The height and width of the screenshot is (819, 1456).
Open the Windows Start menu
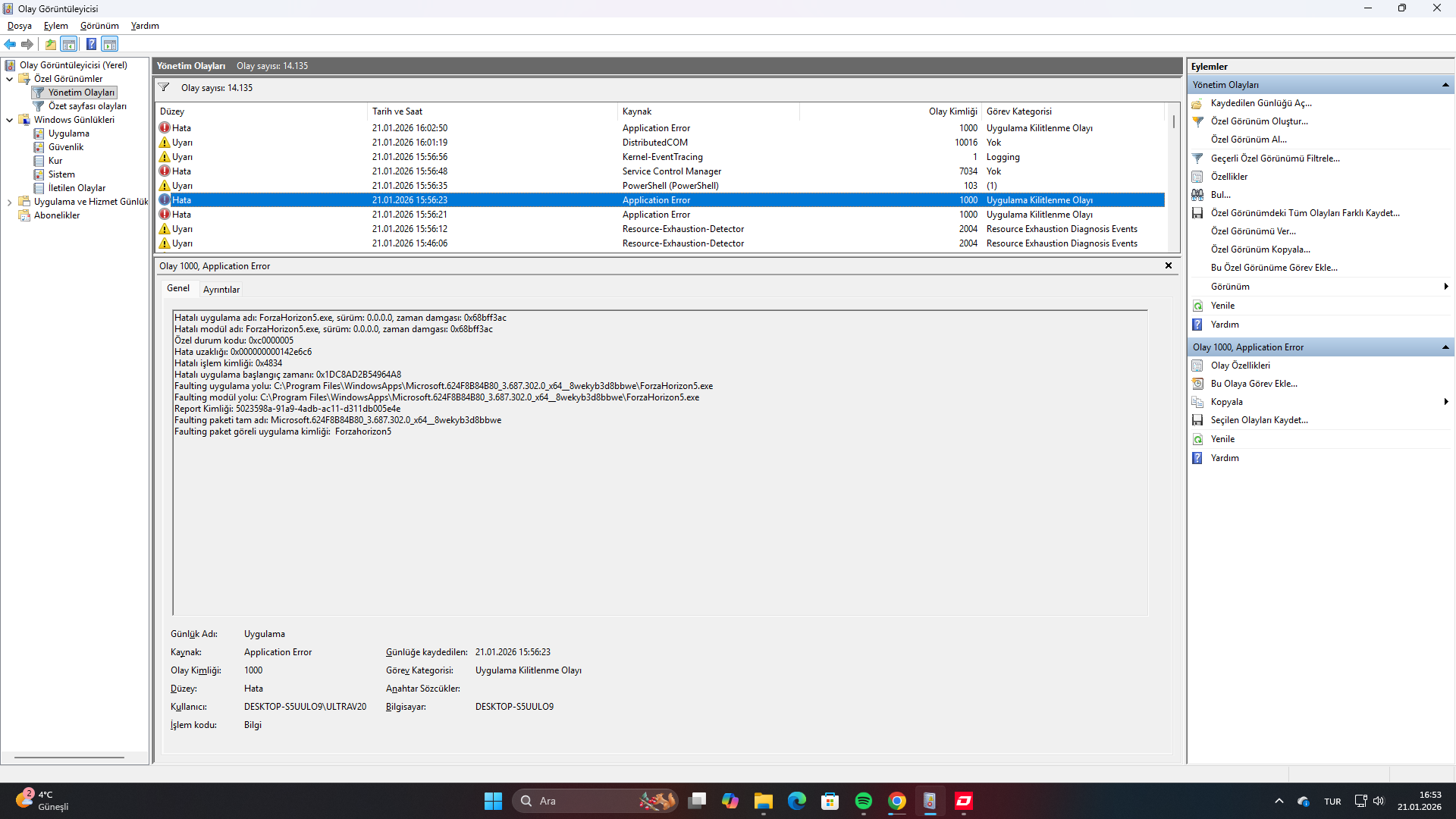[493, 801]
